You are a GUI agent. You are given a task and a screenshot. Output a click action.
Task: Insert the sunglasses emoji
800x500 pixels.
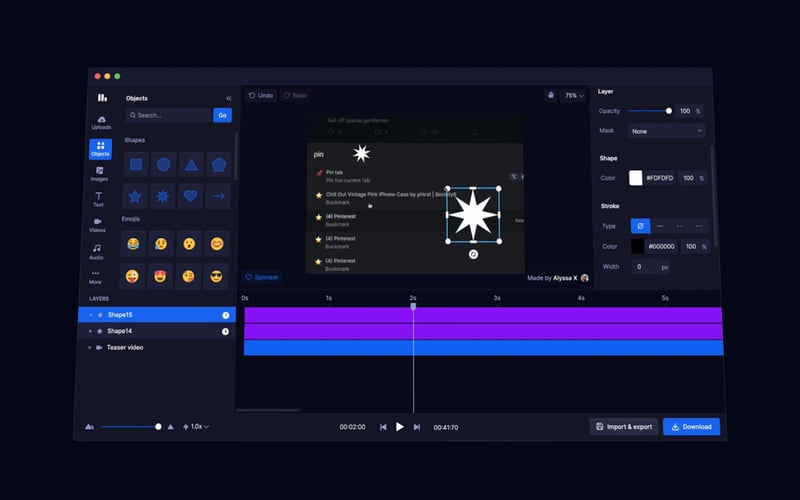tap(216, 277)
